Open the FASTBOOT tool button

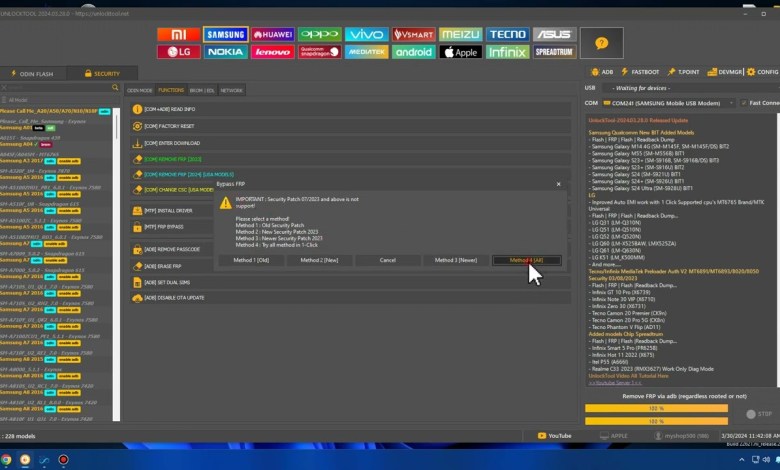640,72
